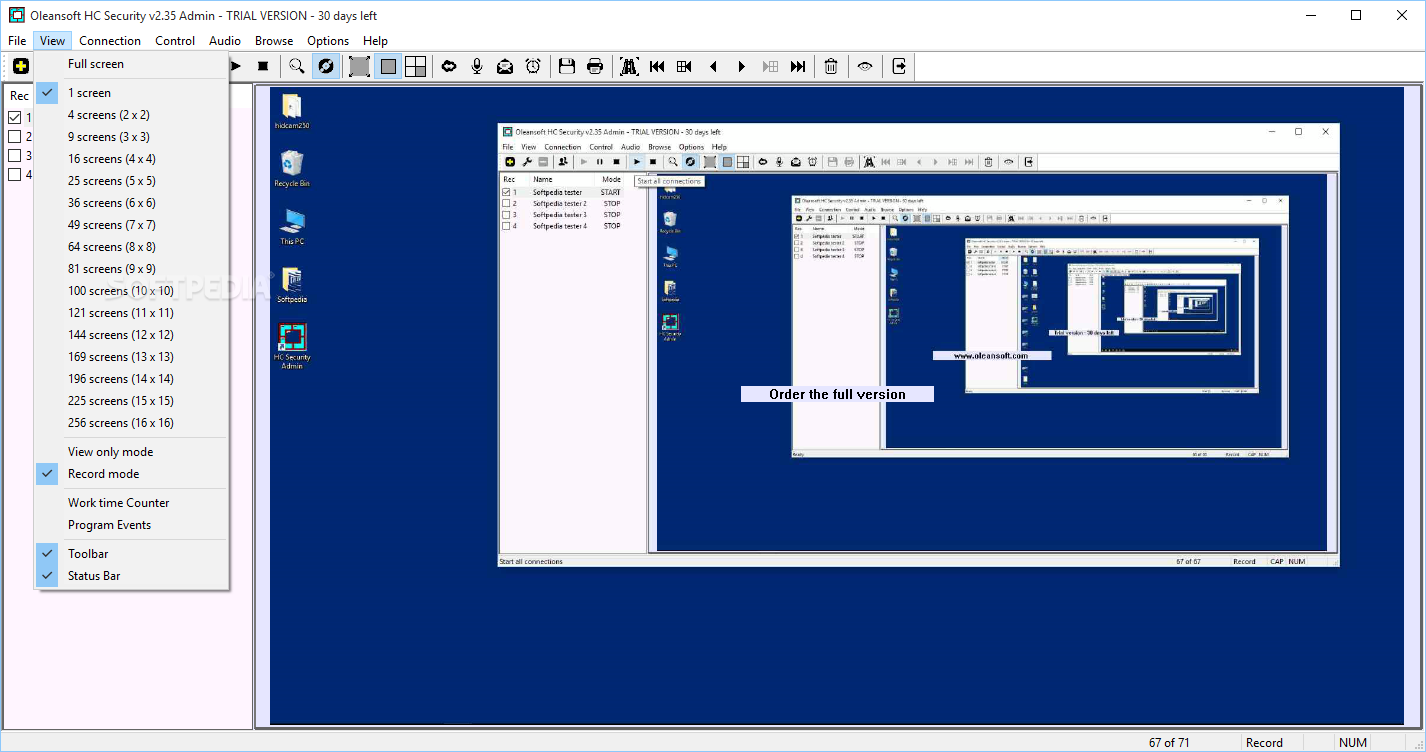Click '67 of 71' in status bar

click(1170, 742)
